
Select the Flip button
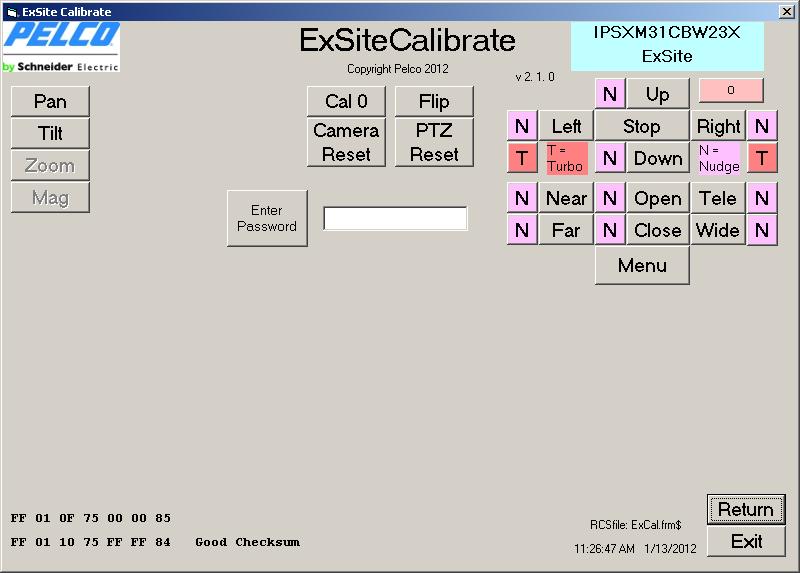[x=434, y=101]
